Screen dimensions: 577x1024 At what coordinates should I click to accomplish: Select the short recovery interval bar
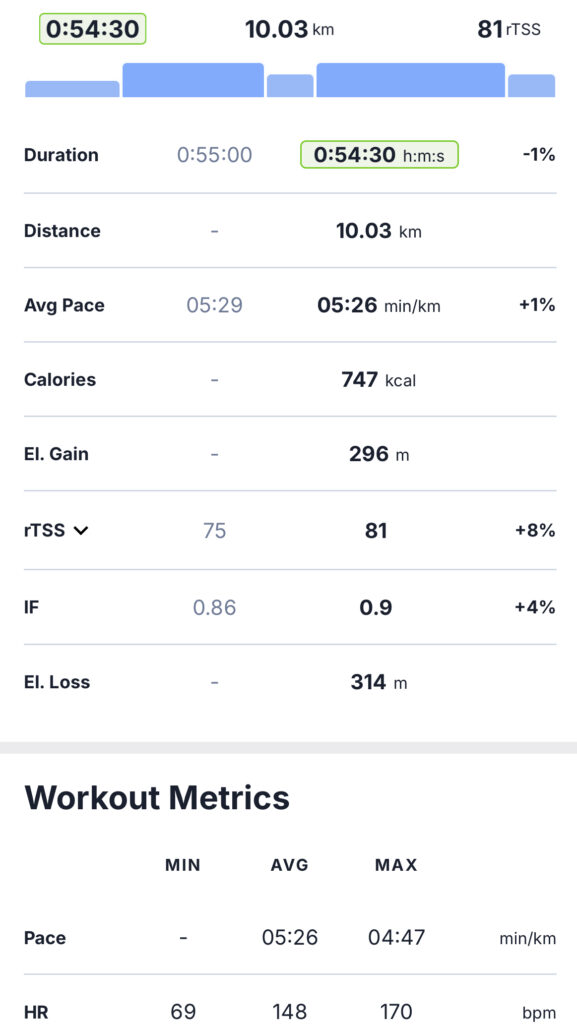tap(290, 86)
